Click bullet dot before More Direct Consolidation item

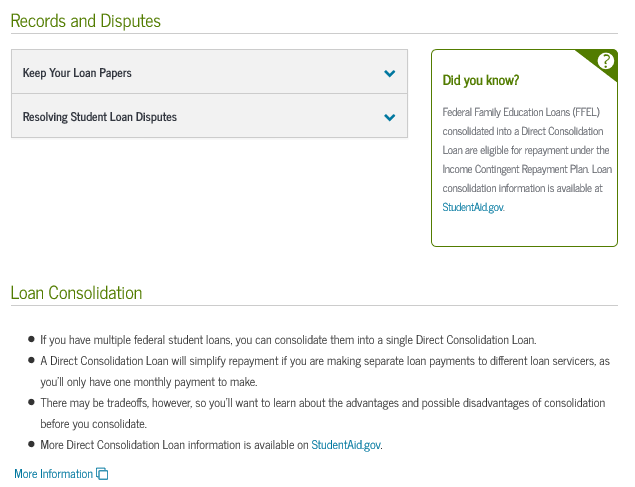point(30,444)
